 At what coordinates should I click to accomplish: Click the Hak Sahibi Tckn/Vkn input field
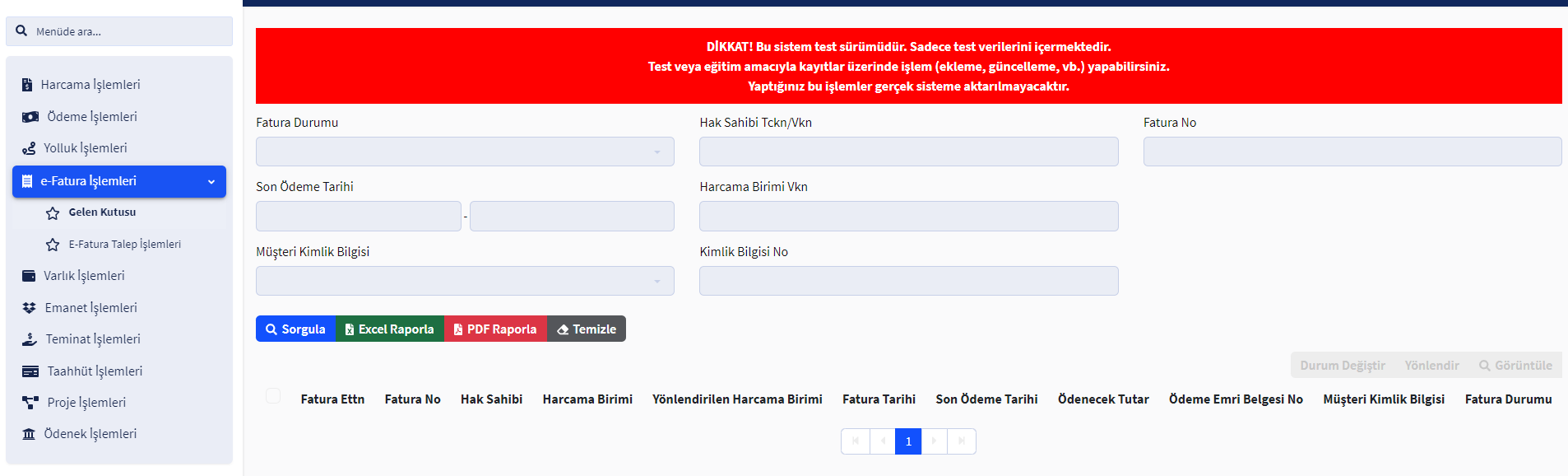[x=908, y=152]
